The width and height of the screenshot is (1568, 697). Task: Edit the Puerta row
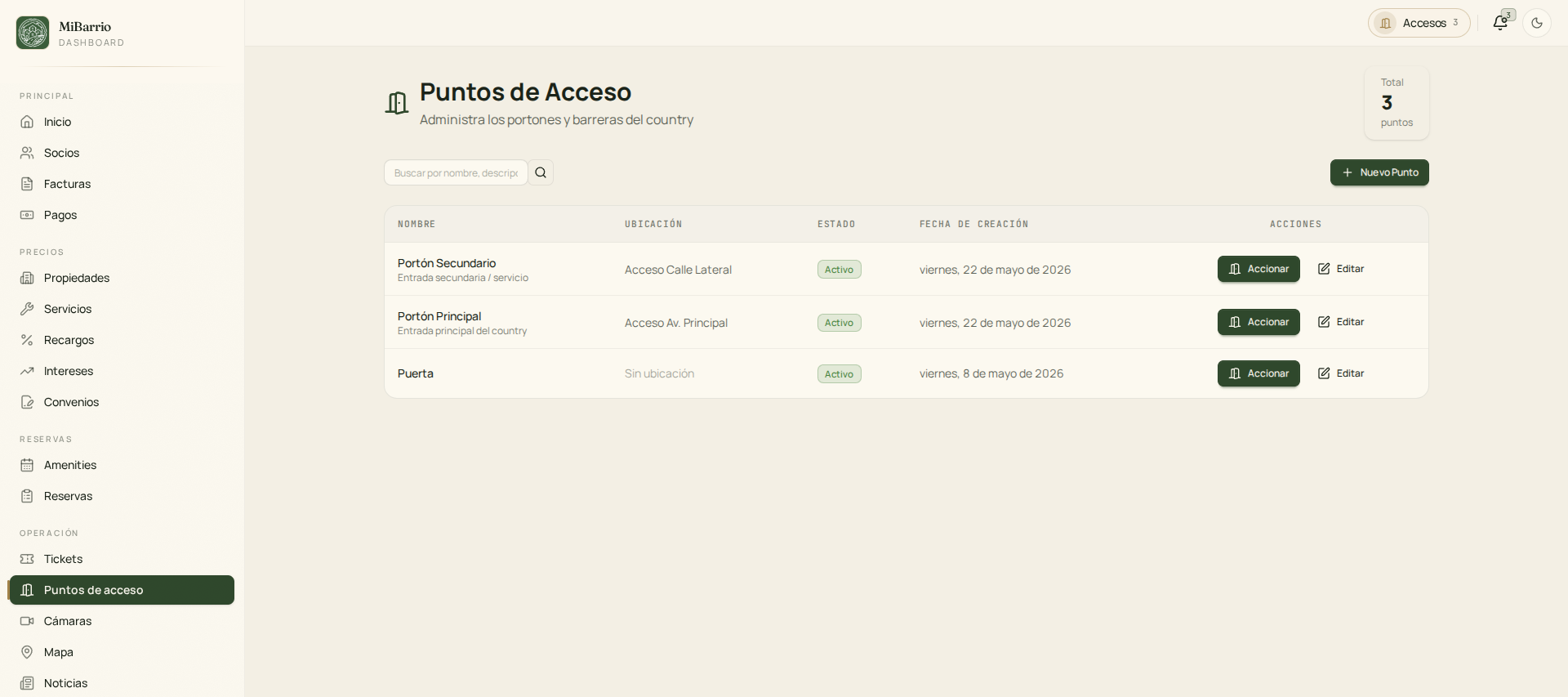coord(1341,373)
